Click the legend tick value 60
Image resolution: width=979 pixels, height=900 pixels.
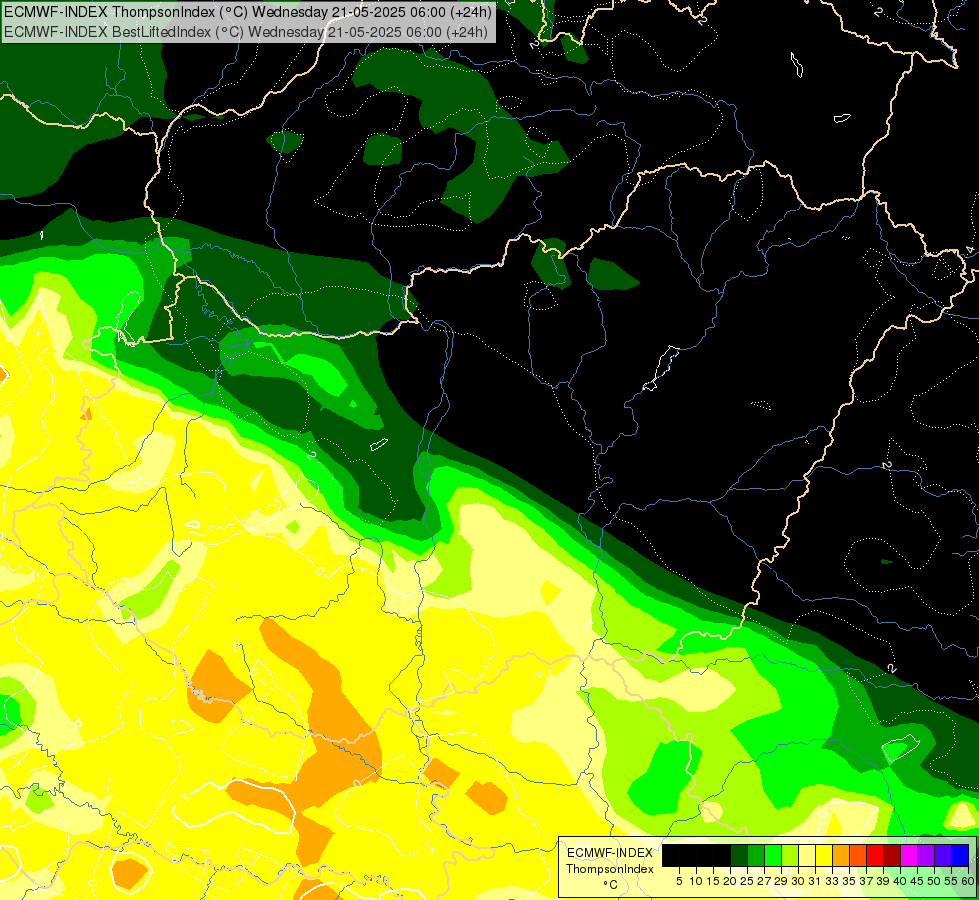(x=968, y=881)
